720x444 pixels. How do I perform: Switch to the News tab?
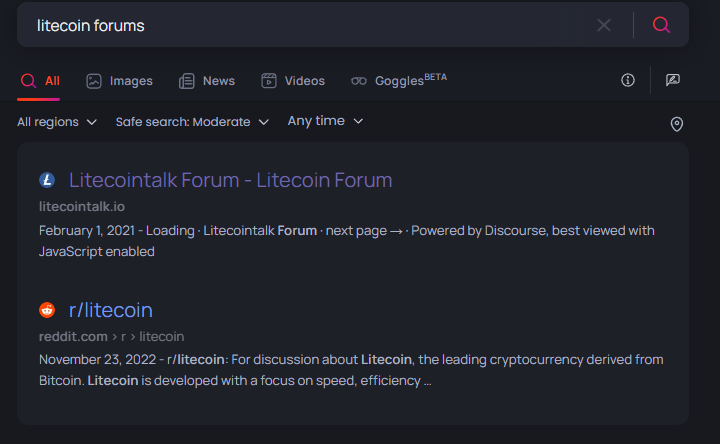click(207, 81)
